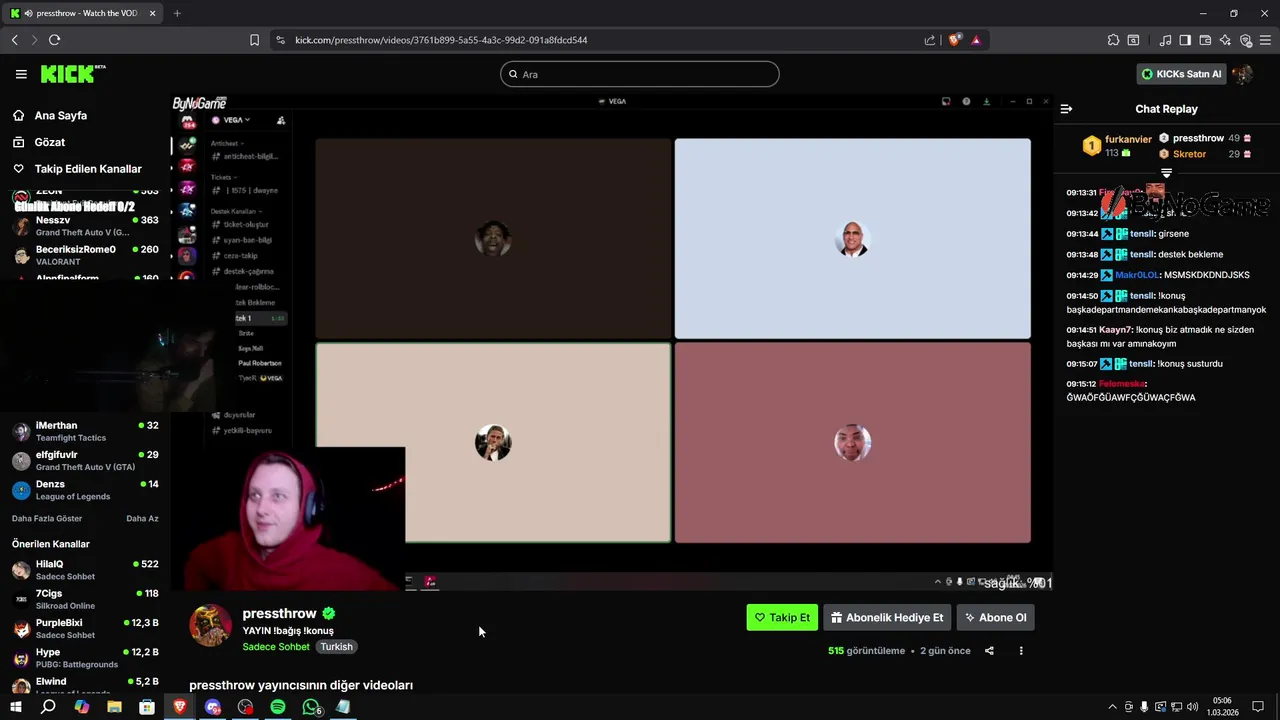Click Makr0LOL username in chat
The image size is (1280, 720).
click(1137, 275)
